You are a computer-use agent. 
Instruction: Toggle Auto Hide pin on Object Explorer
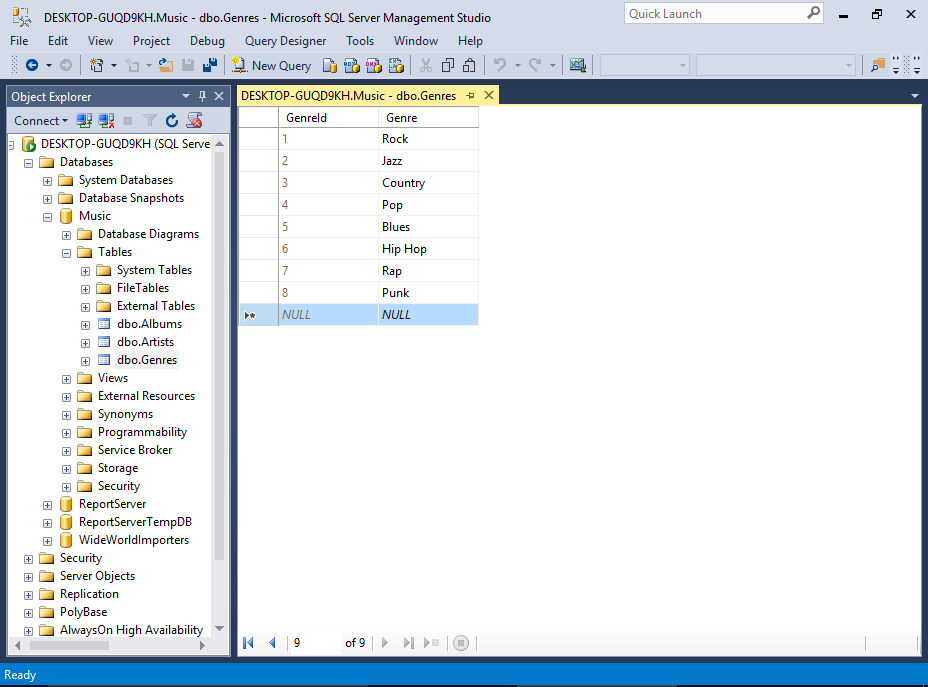pyautogui.click(x=203, y=96)
